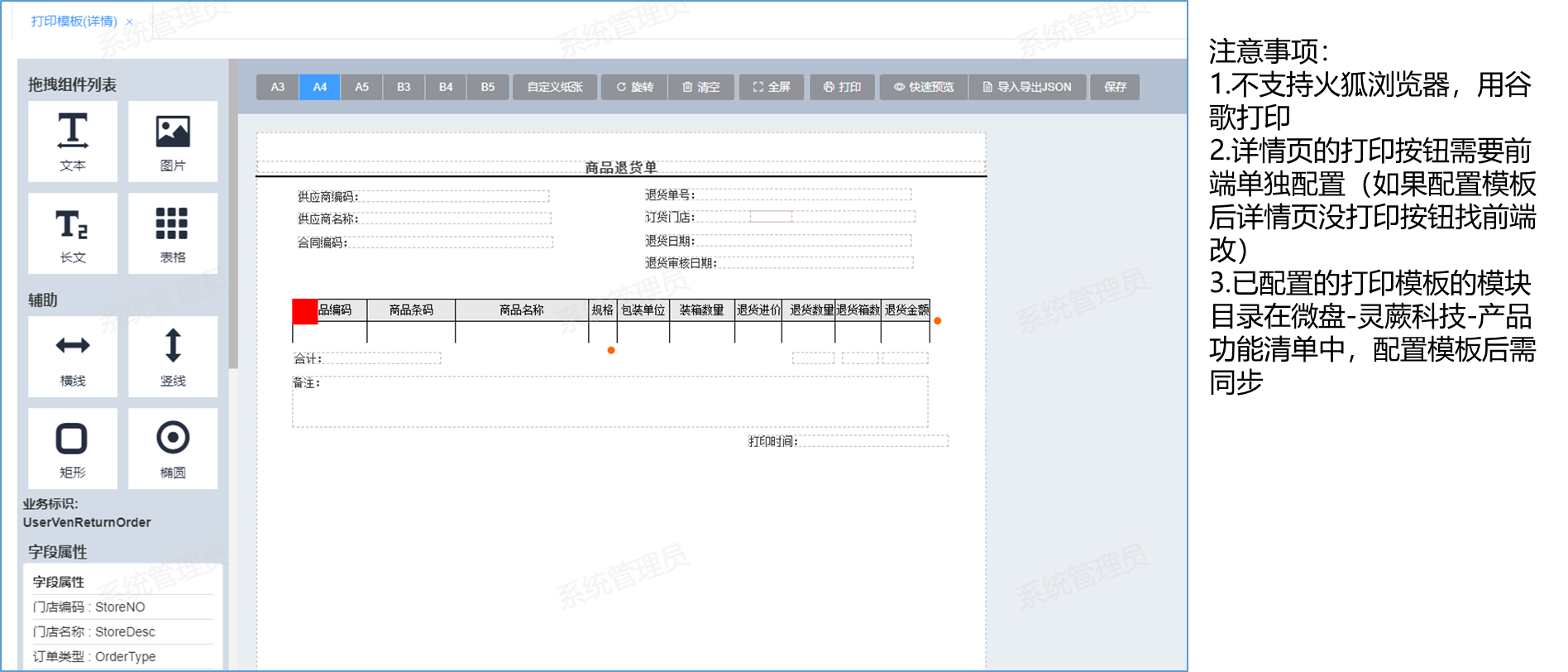The image size is (1568, 672).
Task: Click the 门店名称 : StoreDesc field property
Action: coord(122,631)
